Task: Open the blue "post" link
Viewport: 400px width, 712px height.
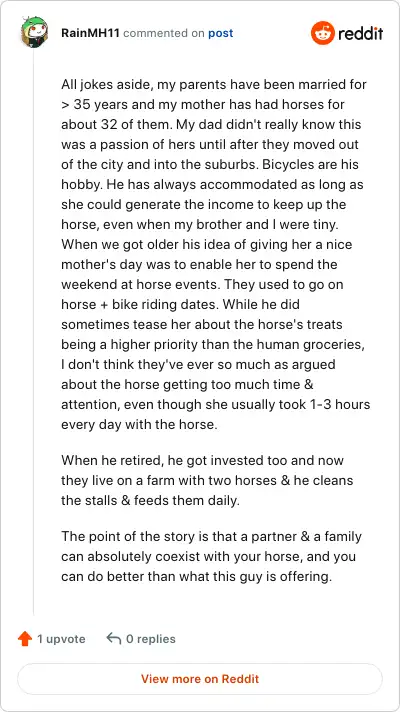Action: [x=221, y=33]
